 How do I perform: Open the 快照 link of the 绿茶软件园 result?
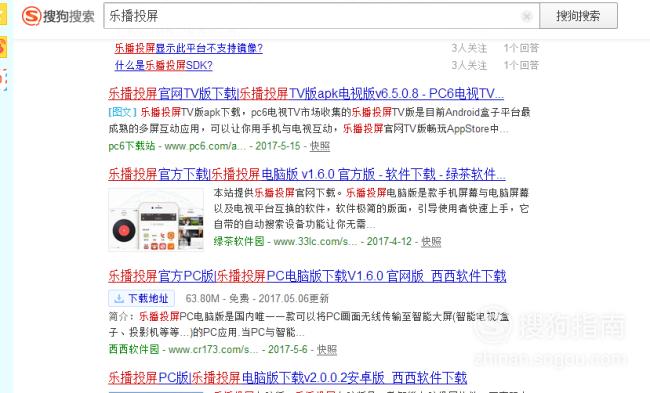tap(431, 241)
